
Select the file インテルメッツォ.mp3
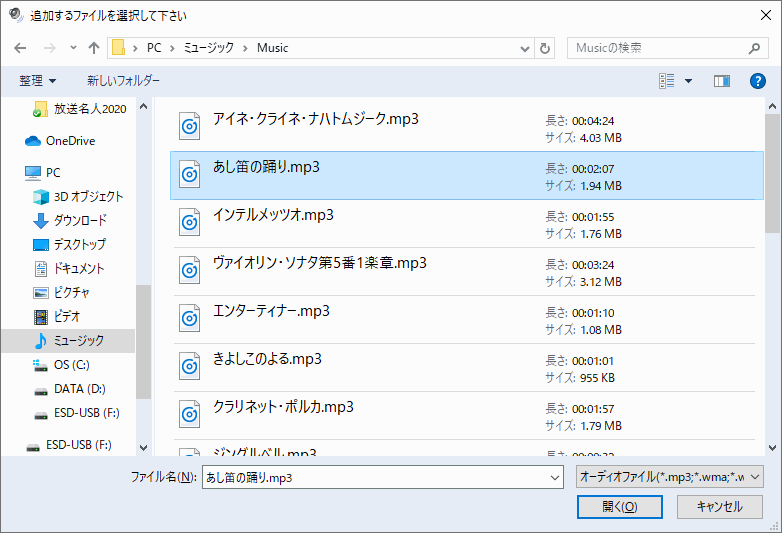273,215
